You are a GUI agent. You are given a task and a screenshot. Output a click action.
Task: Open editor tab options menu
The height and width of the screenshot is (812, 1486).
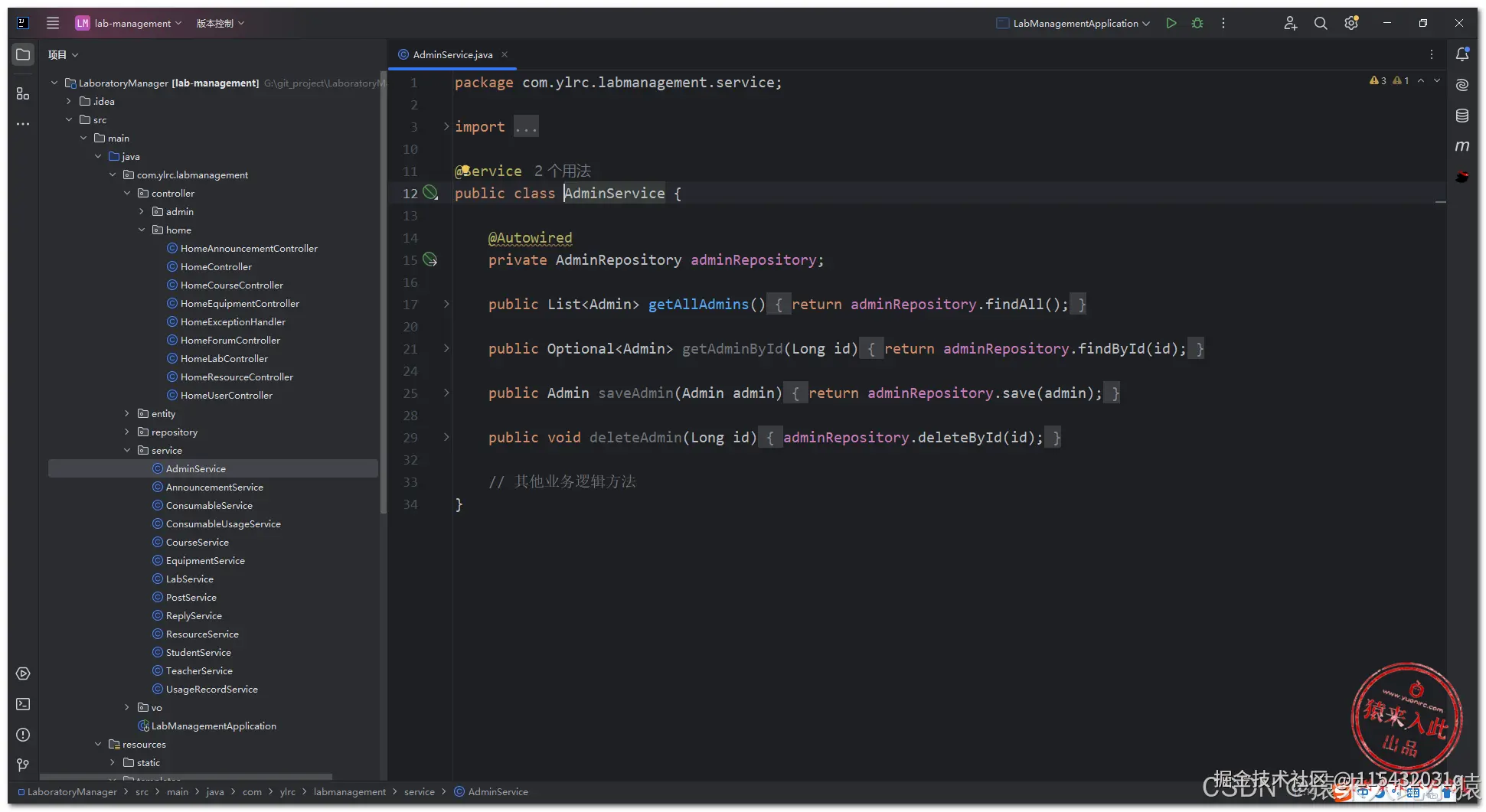tap(1432, 54)
